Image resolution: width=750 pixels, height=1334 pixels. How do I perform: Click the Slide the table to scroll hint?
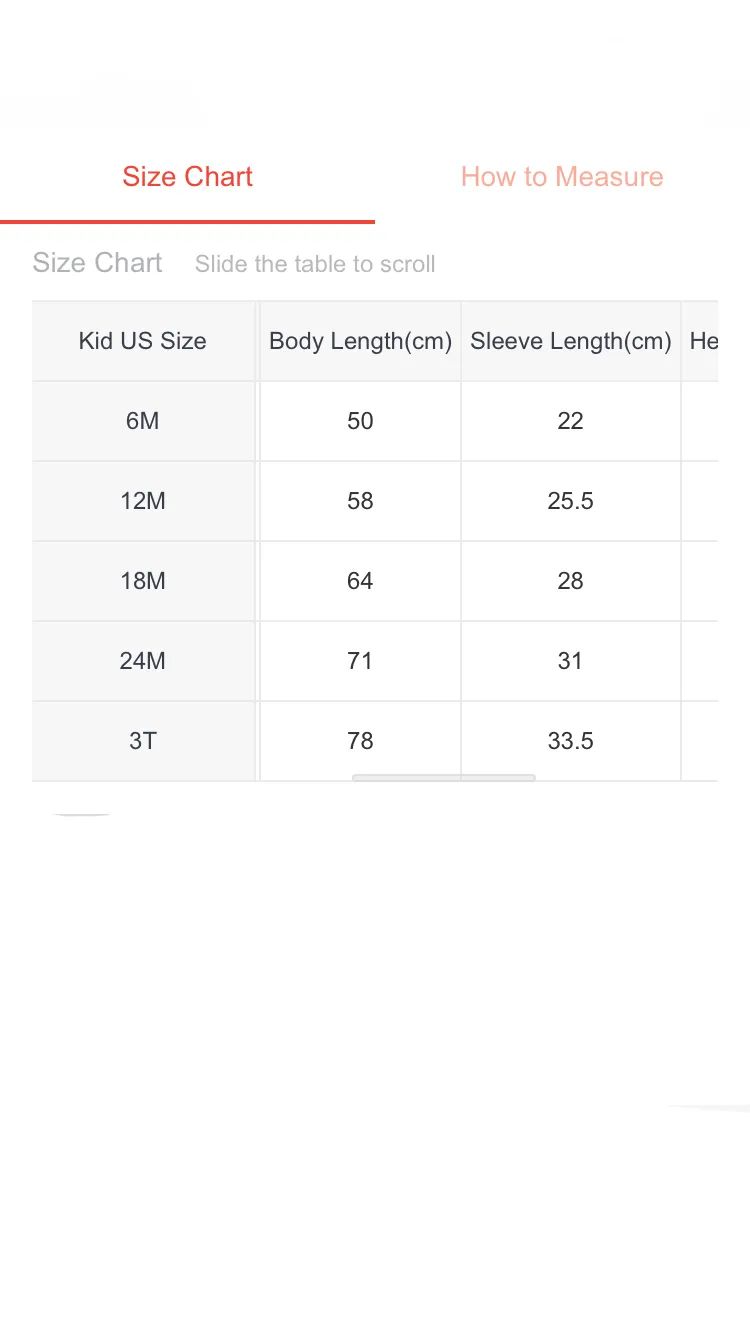tap(315, 264)
